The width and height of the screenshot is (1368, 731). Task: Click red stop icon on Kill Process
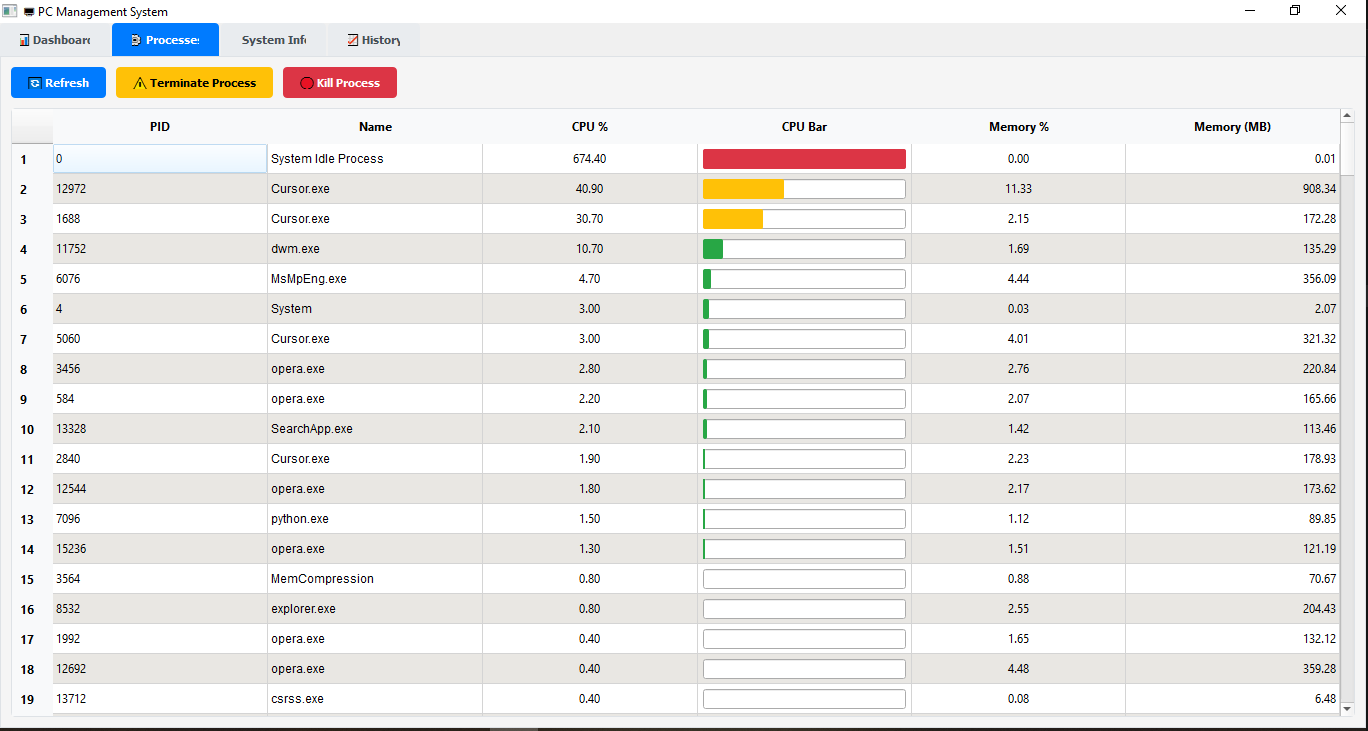point(307,83)
